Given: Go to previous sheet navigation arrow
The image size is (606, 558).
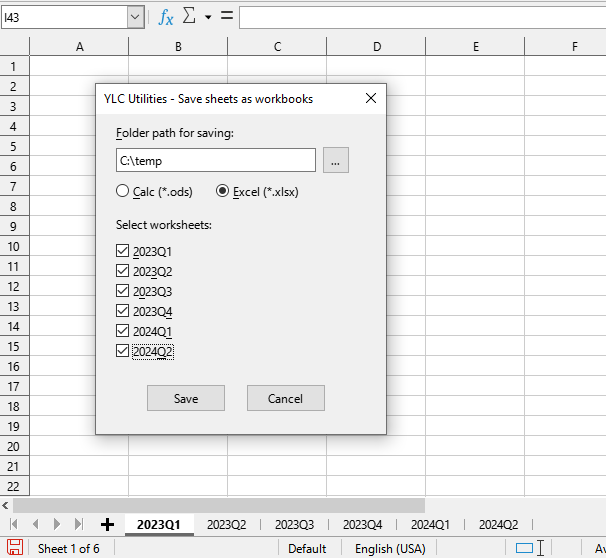Looking at the screenshot, I should (36, 524).
